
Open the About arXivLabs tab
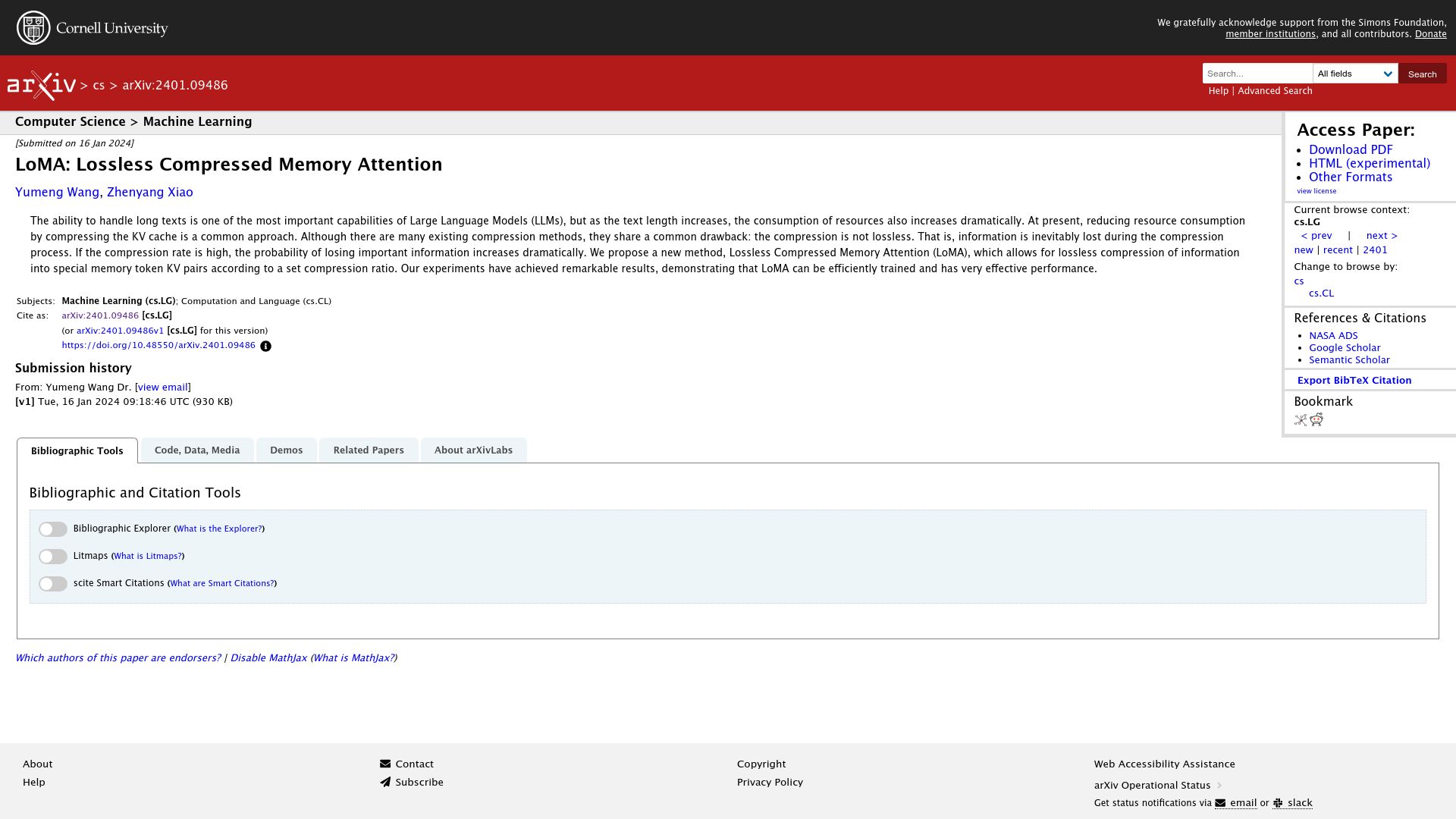(x=473, y=450)
